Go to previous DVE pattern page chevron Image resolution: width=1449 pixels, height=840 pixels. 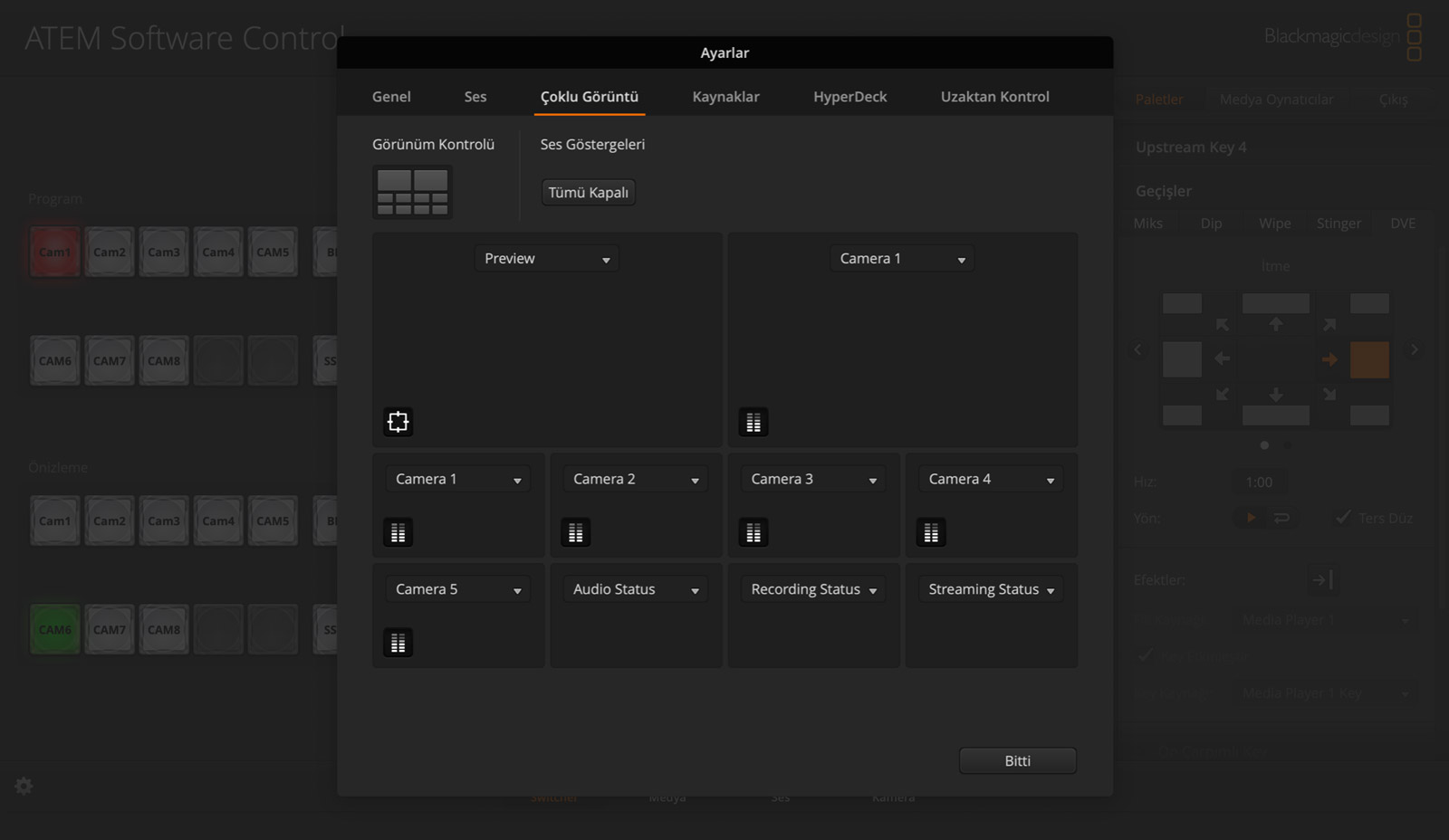coord(1138,349)
